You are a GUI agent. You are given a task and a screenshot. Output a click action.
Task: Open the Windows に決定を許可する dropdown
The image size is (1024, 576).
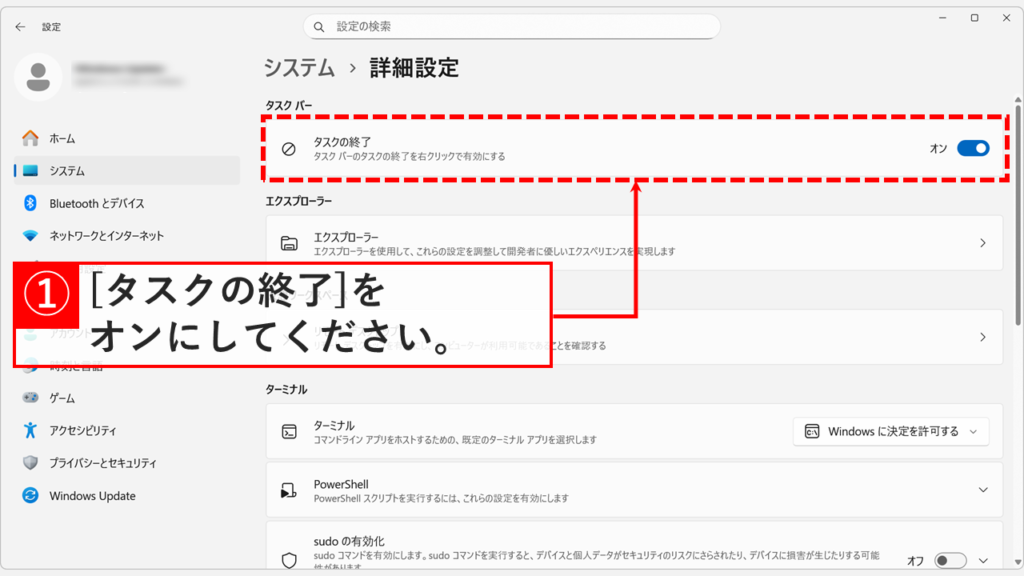890,432
